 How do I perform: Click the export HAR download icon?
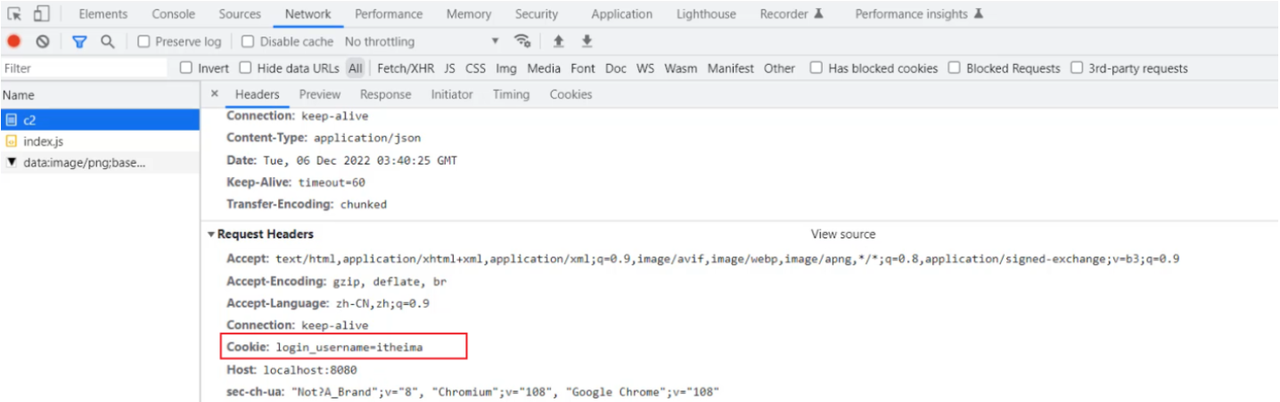(x=587, y=42)
